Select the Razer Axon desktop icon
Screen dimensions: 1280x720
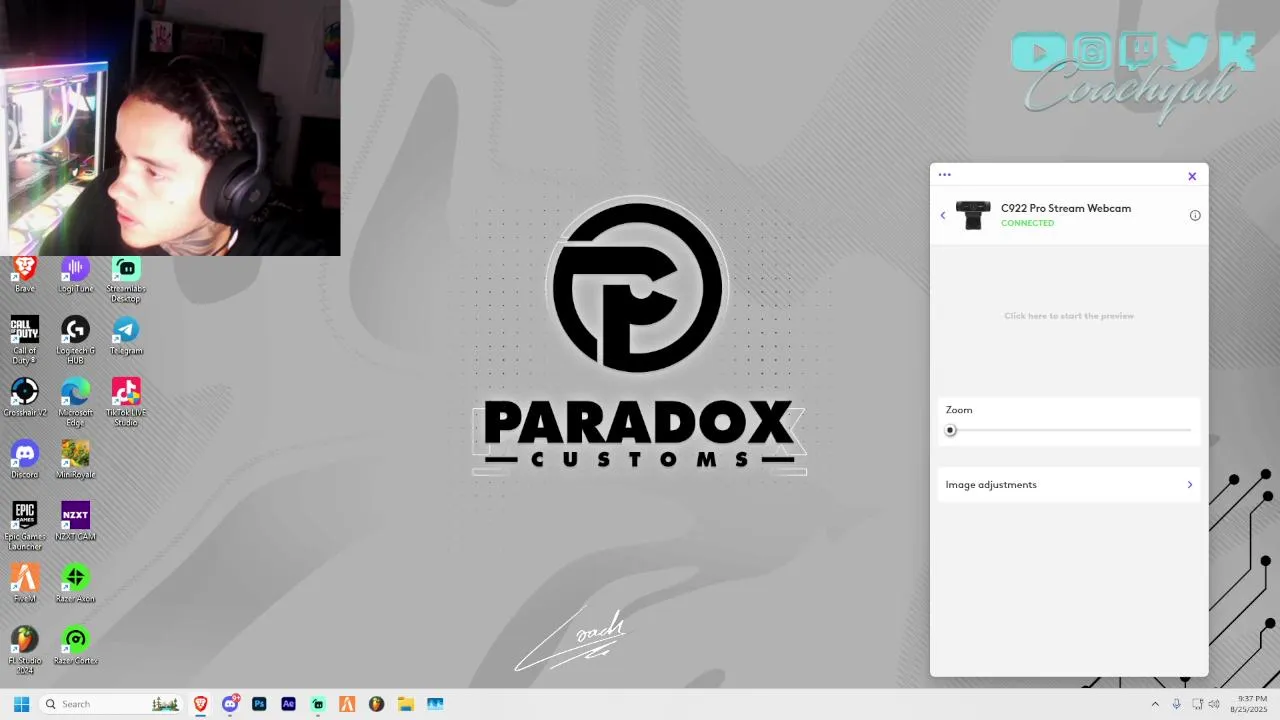[75, 584]
